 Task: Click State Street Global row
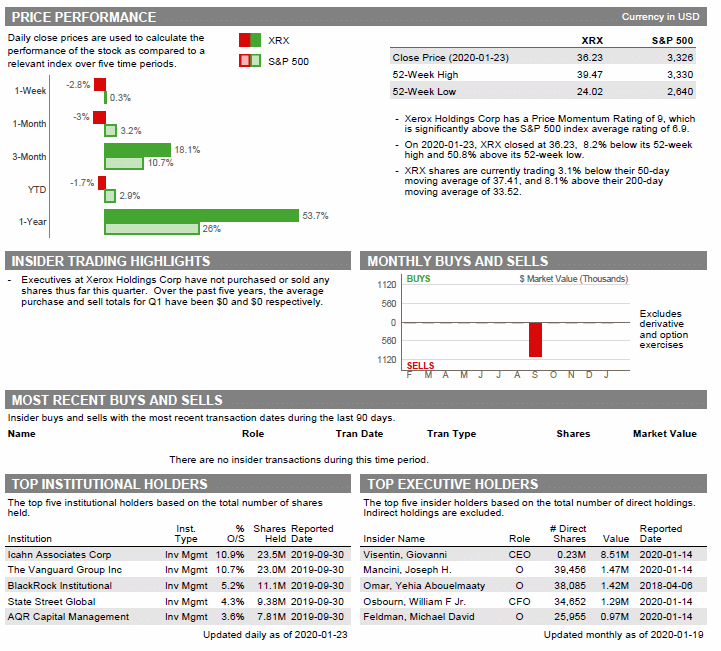(177, 601)
